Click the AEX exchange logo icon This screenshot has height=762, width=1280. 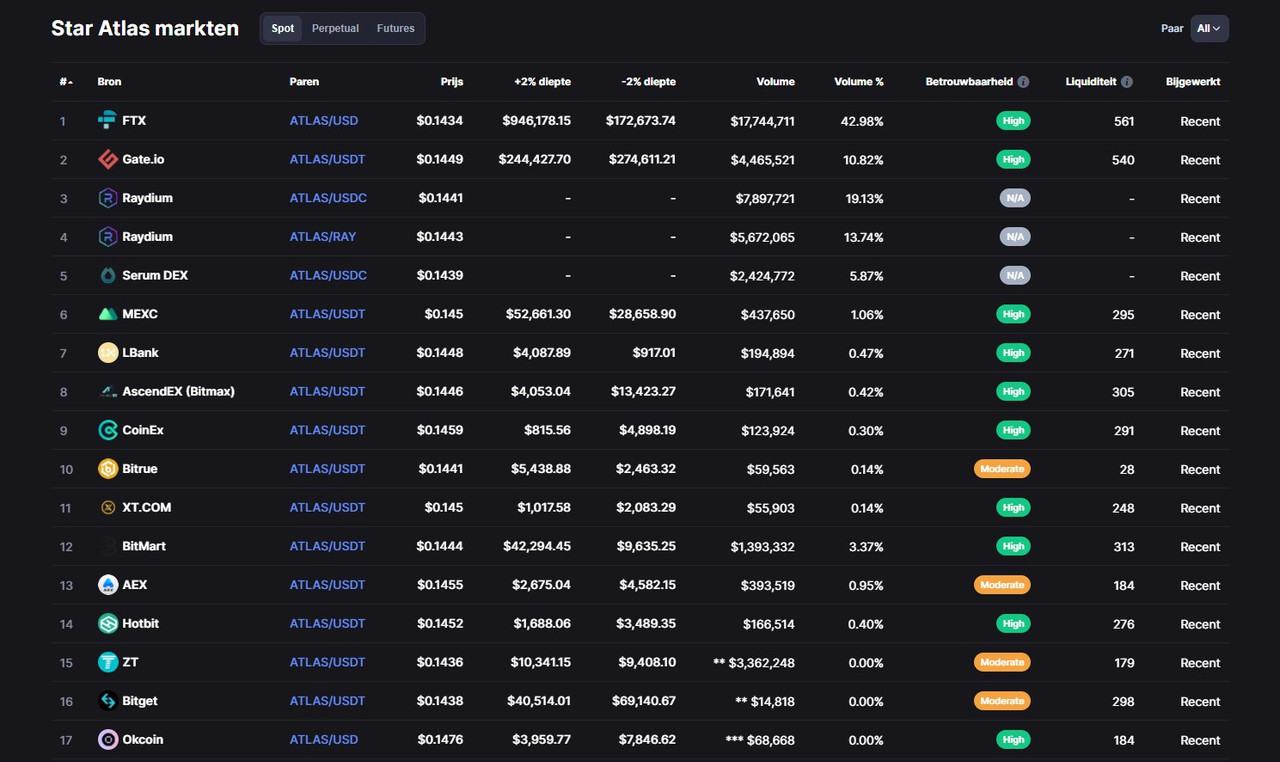(x=107, y=585)
